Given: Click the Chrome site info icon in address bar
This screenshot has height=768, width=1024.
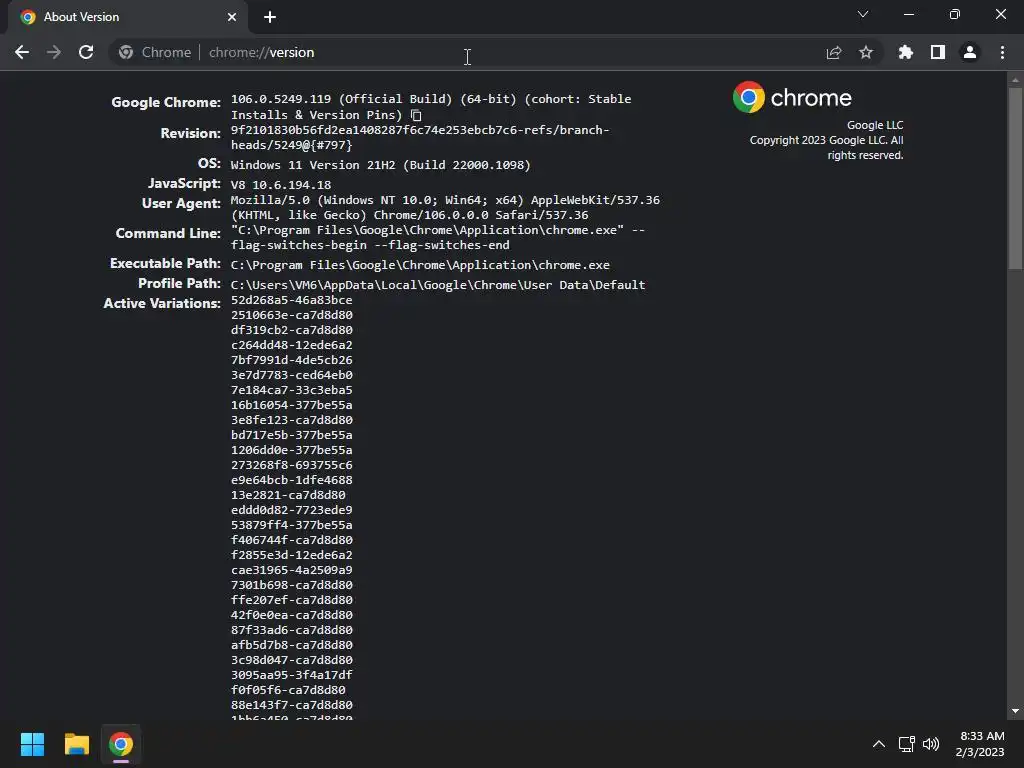Looking at the screenshot, I should (126, 52).
